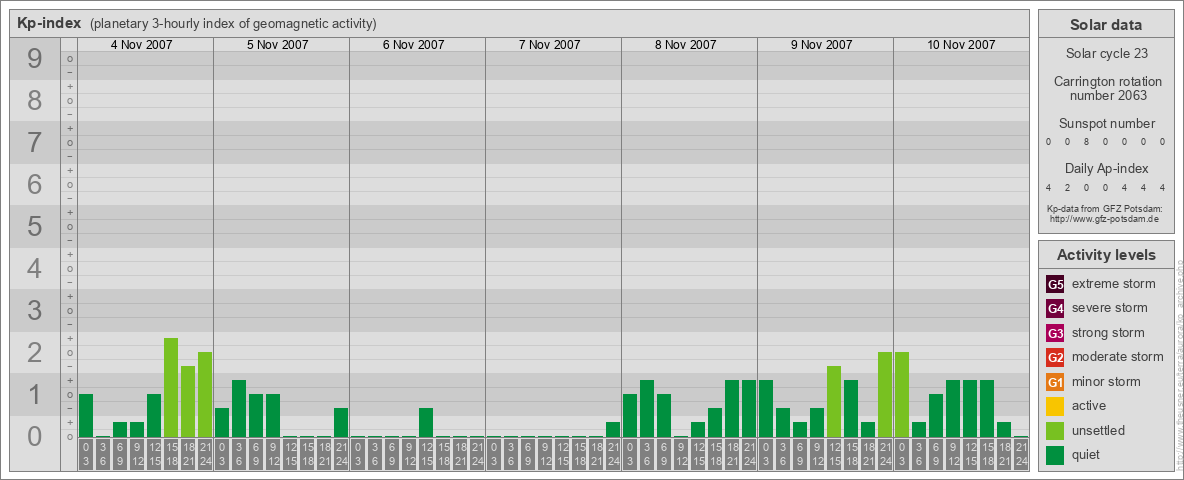Click the '9 Nov 2007' date header
Image resolution: width=1184 pixels, height=480 pixels.
(x=822, y=45)
